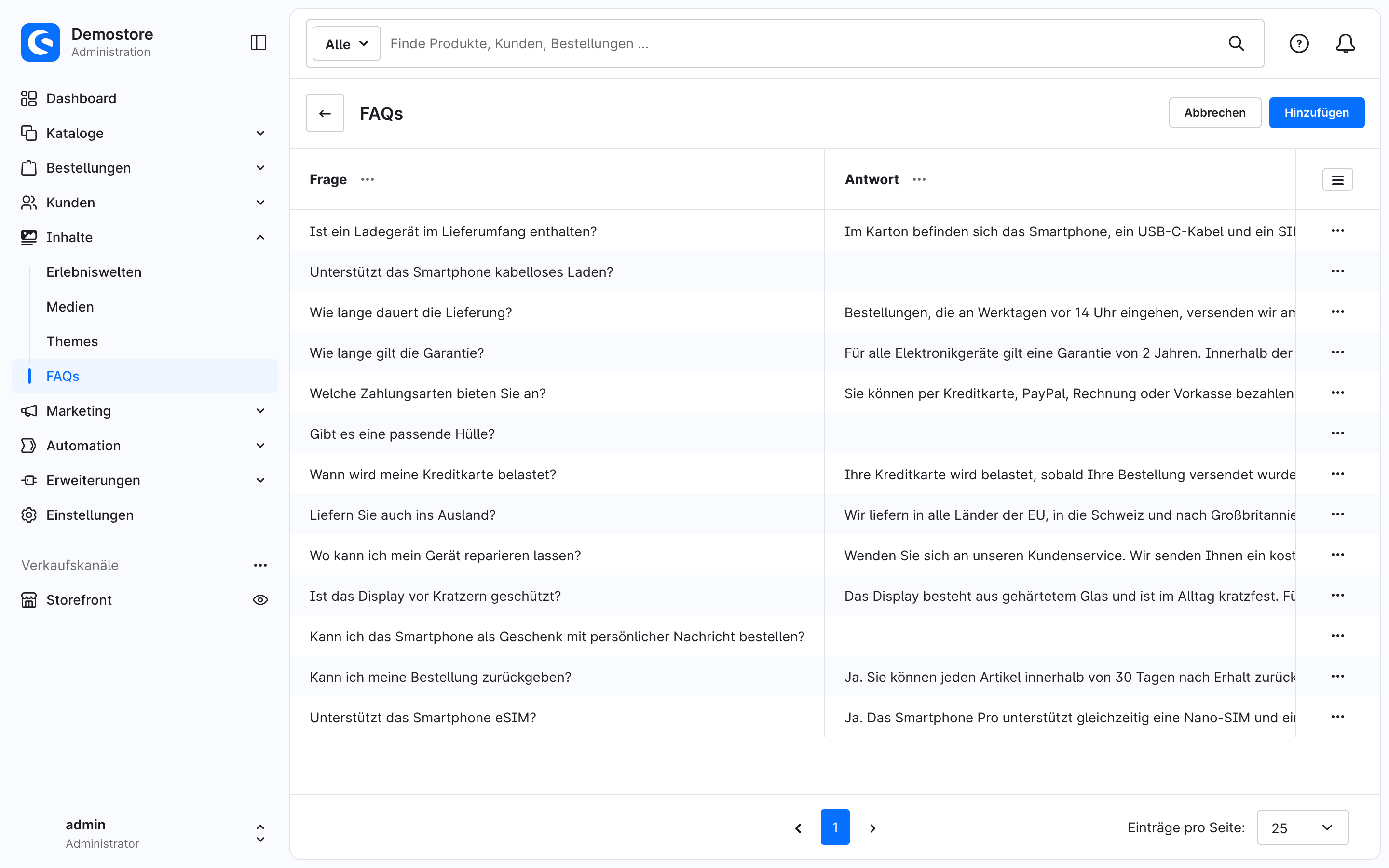Go to the previous page arrow

(798, 828)
